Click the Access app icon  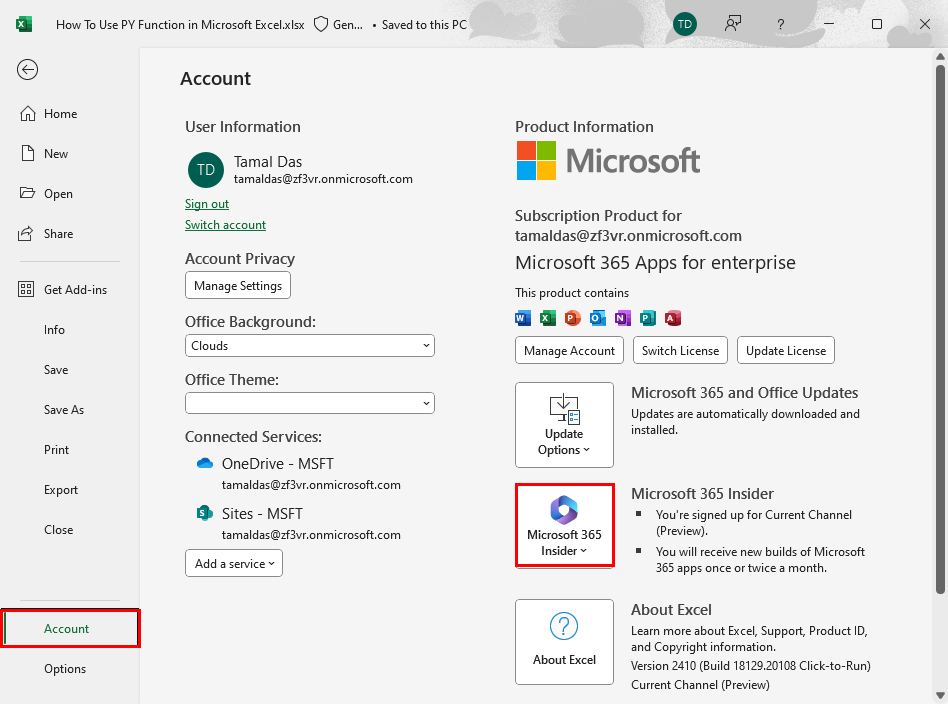click(x=673, y=318)
